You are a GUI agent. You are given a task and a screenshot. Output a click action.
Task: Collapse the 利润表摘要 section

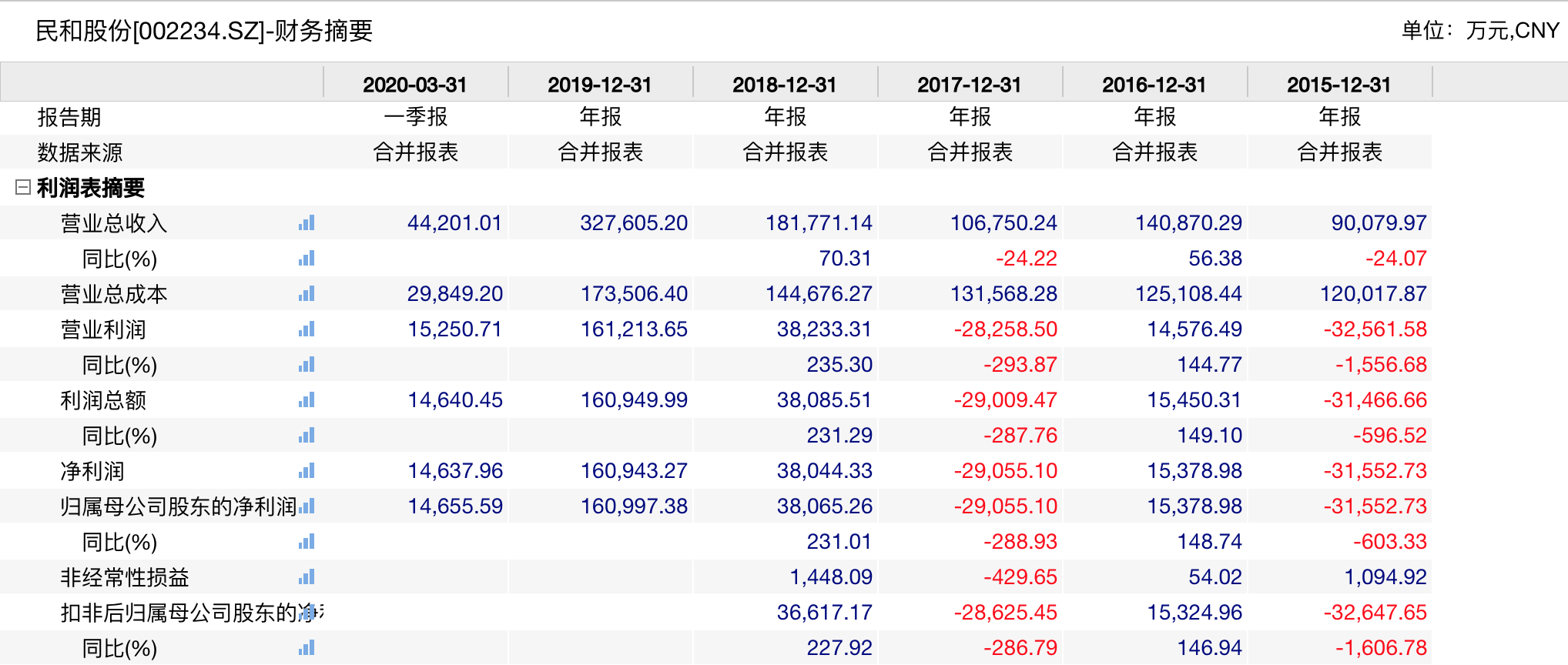pyautogui.click(x=23, y=187)
